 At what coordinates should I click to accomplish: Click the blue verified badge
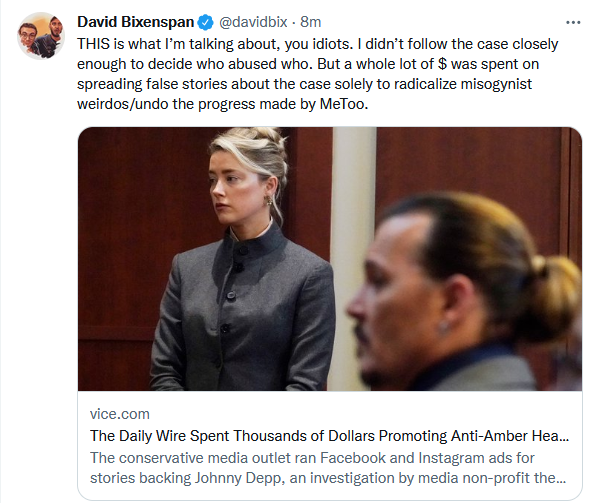tap(205, 23)
